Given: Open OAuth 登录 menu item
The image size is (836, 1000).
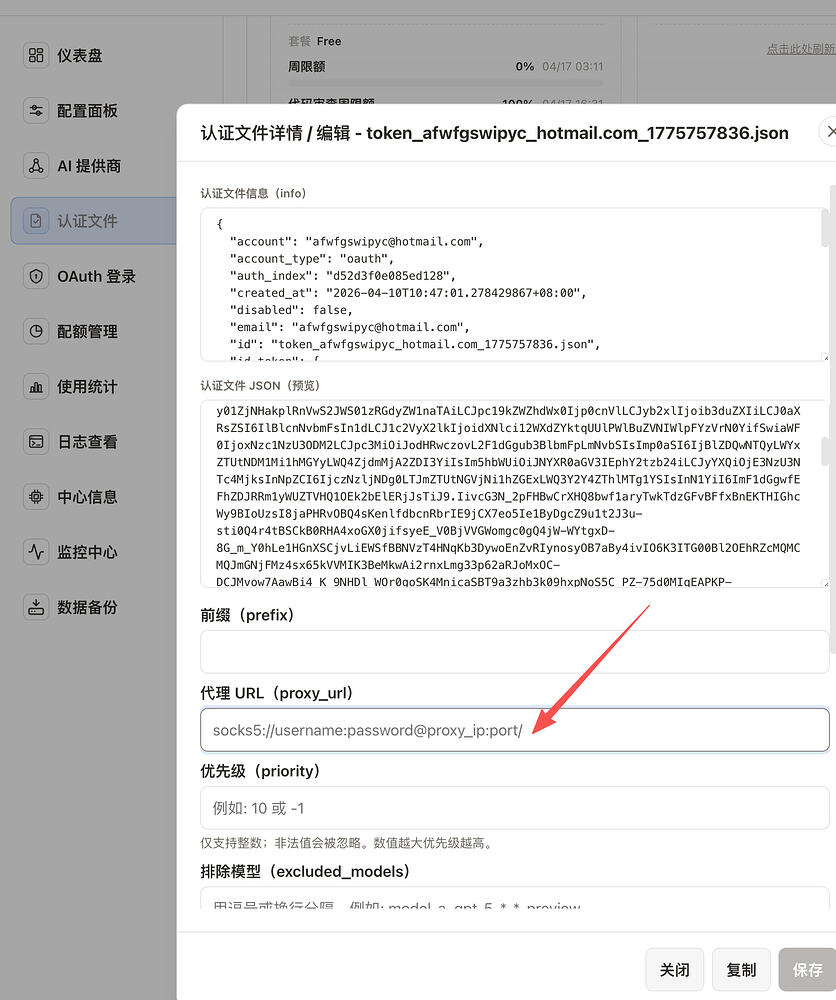Looking at the screenshot, I should pos(94,276).
